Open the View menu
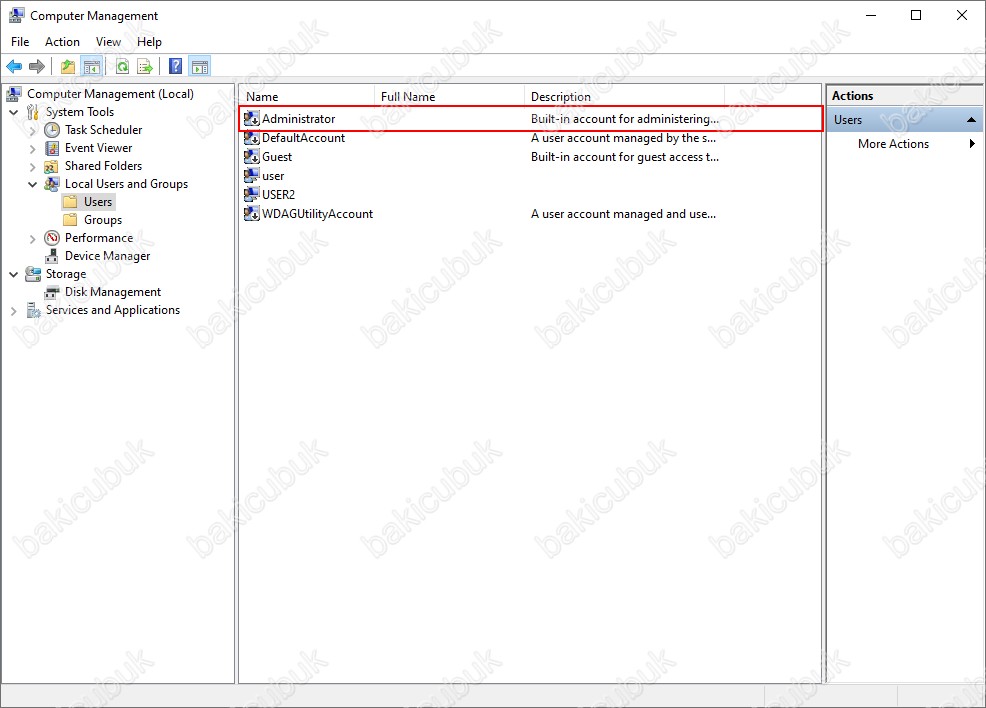The image size is (986, 708). [x=108, y=42]
